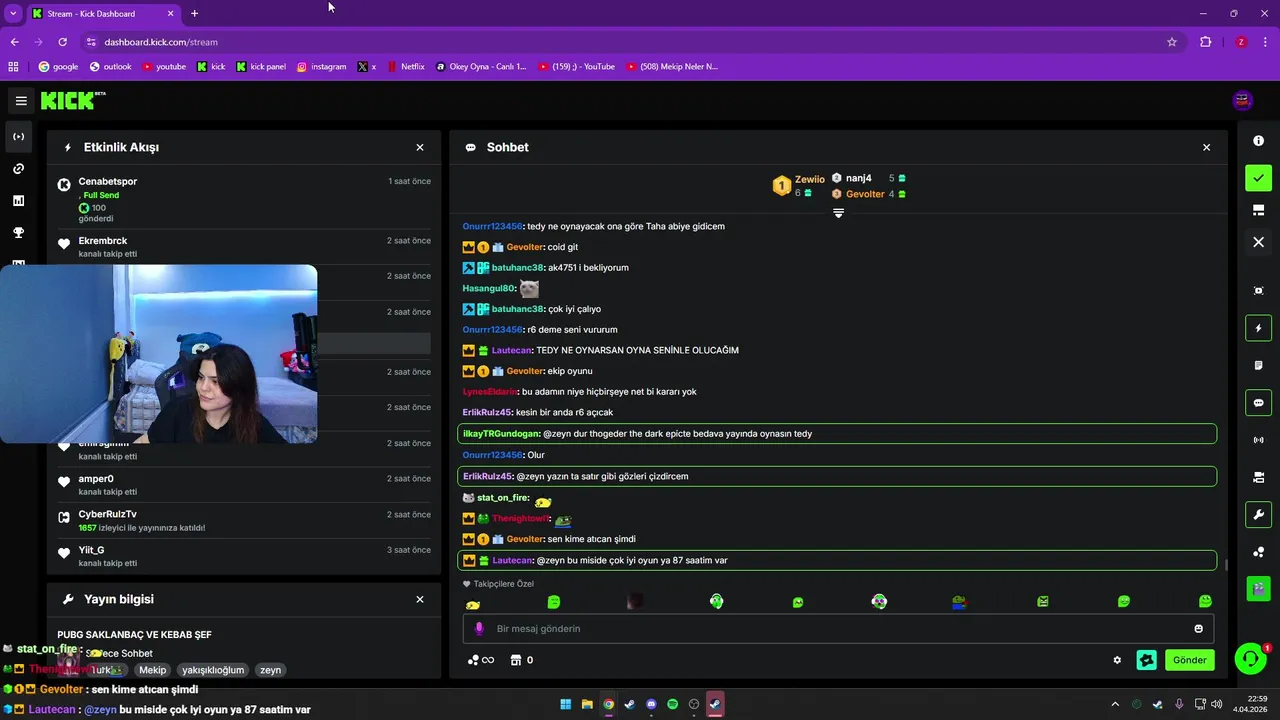This screenshot has height=720, width=1280.
Task: Open the link icon in left sidebar
Action: click(x=18, y=169)
